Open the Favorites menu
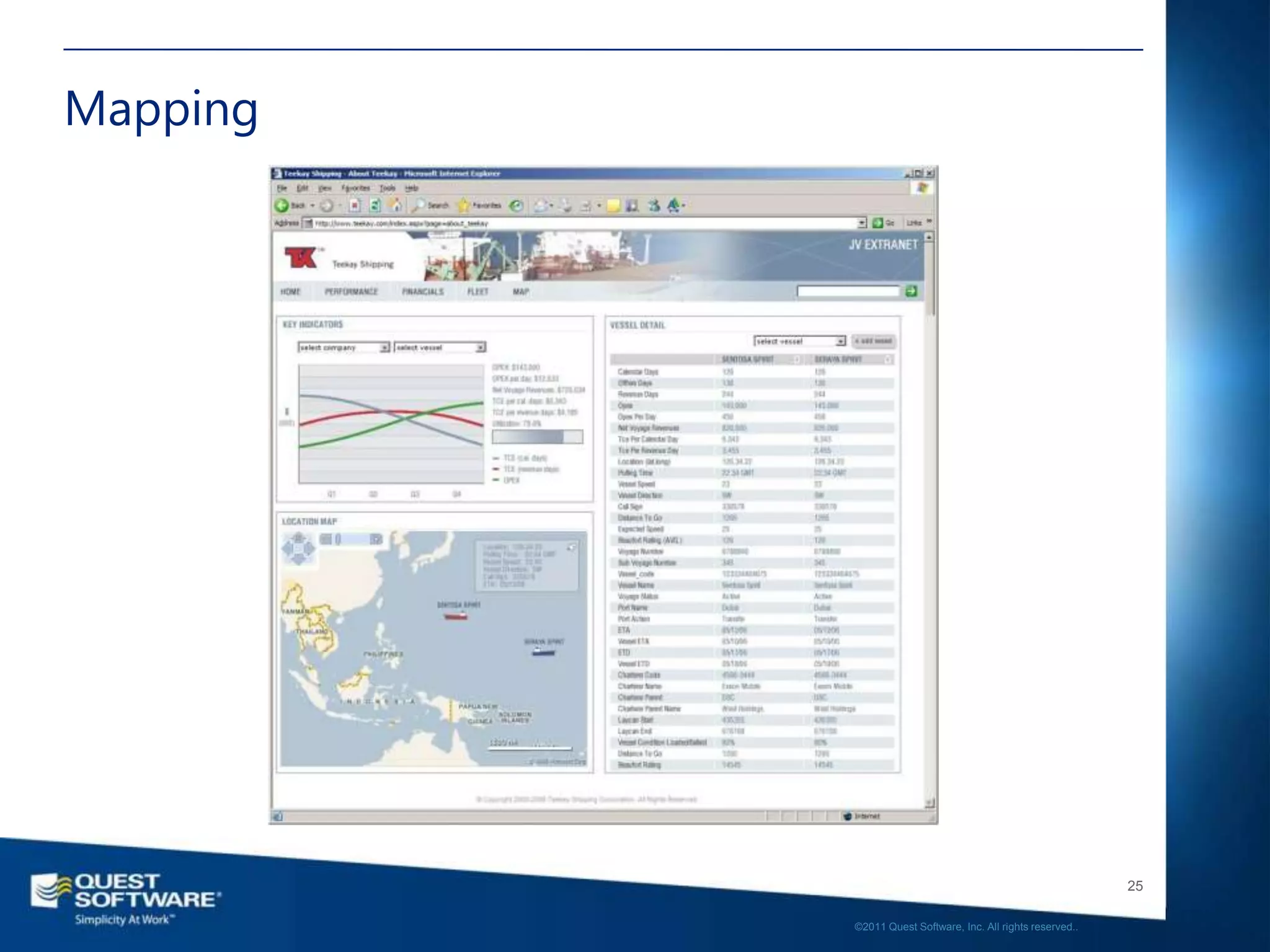The height and width of the screenshot is (952, 1270). (356, 188)
